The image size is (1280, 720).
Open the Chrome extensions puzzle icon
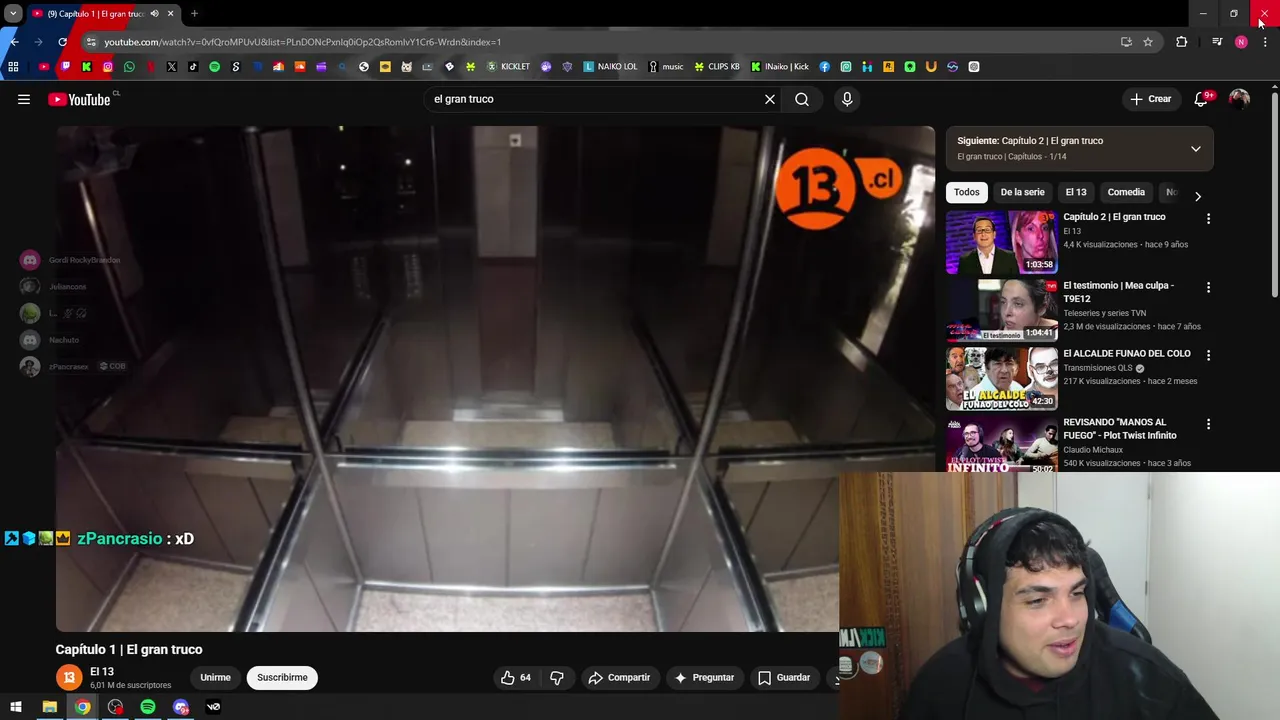coord(1182,42)
